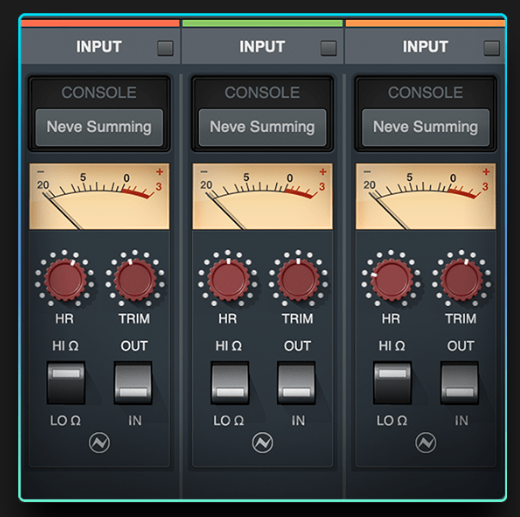Select the INPUT header label of the green channel
Screen dimensions: 520x517
[262, 47]
